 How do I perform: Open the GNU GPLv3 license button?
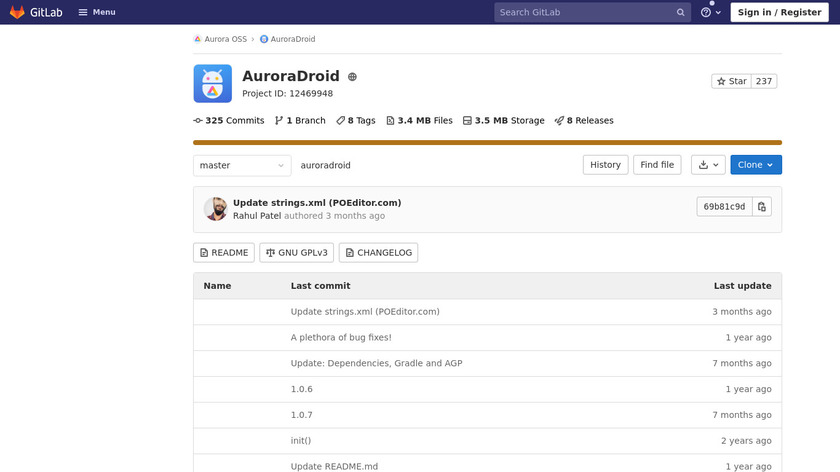[x=297, y=253]
